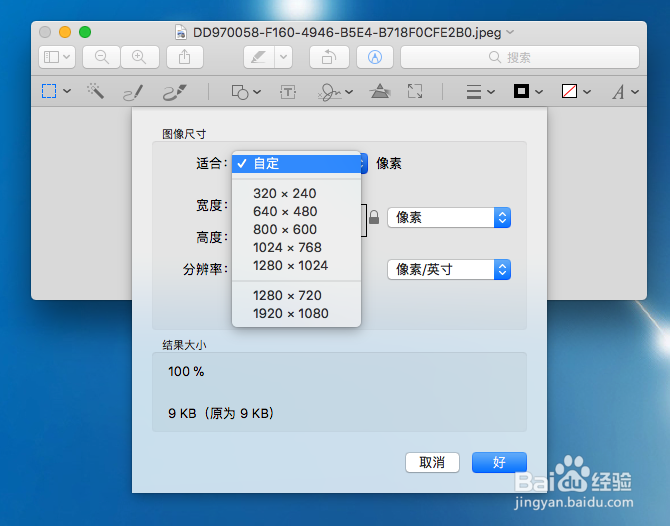Click the zoom in magnifier button
The image size is (670, 526).
tap(140, 57)
